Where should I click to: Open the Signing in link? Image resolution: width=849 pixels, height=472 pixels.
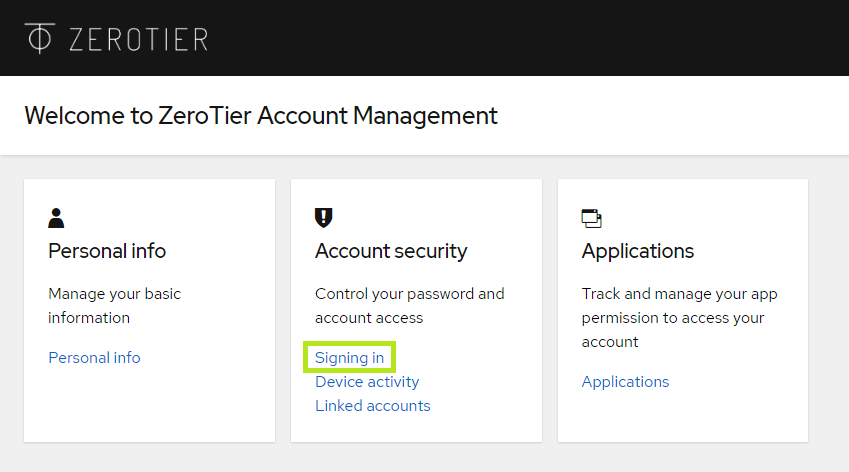[349, 357]
